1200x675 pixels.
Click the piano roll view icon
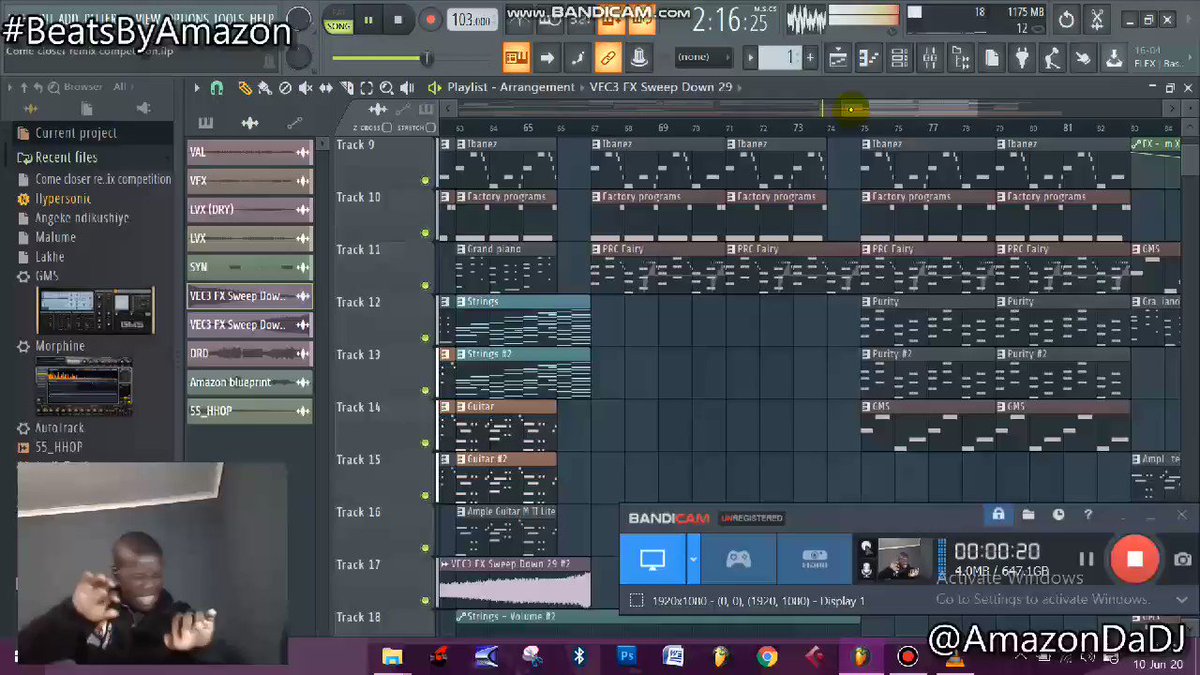point(869,58)
